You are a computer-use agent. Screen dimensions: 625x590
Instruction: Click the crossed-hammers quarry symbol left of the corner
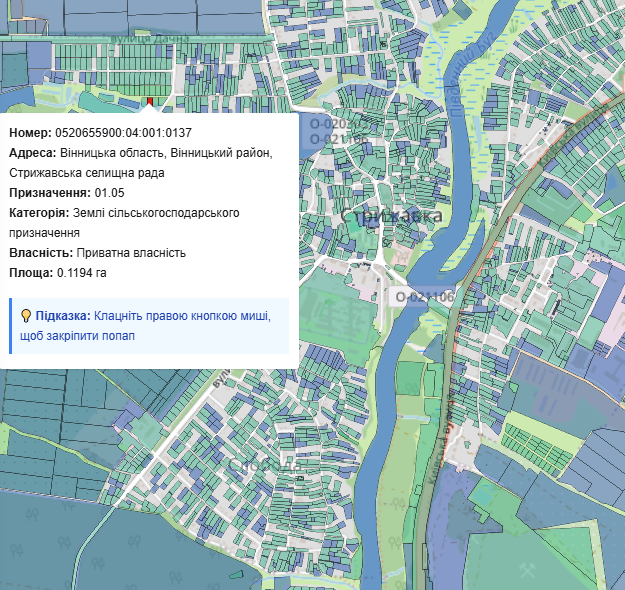(528, 567)
